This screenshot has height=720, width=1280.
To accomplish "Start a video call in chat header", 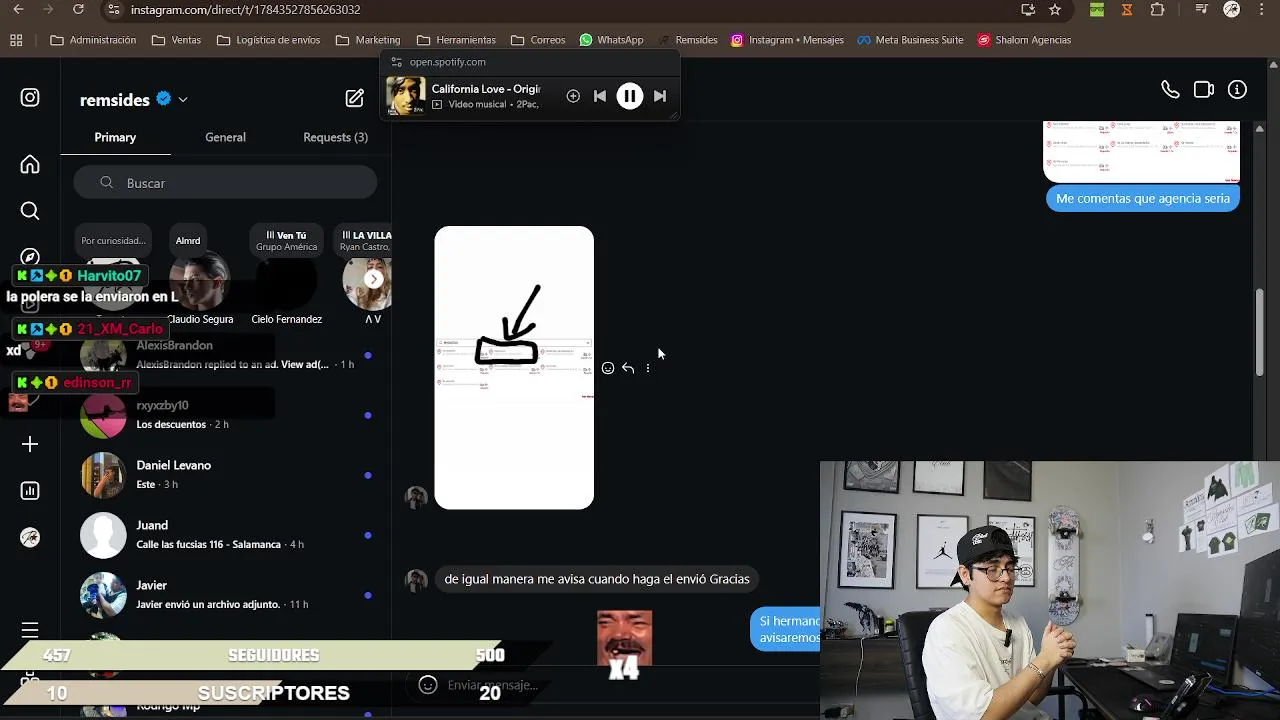I will (x=1204, y=89).
